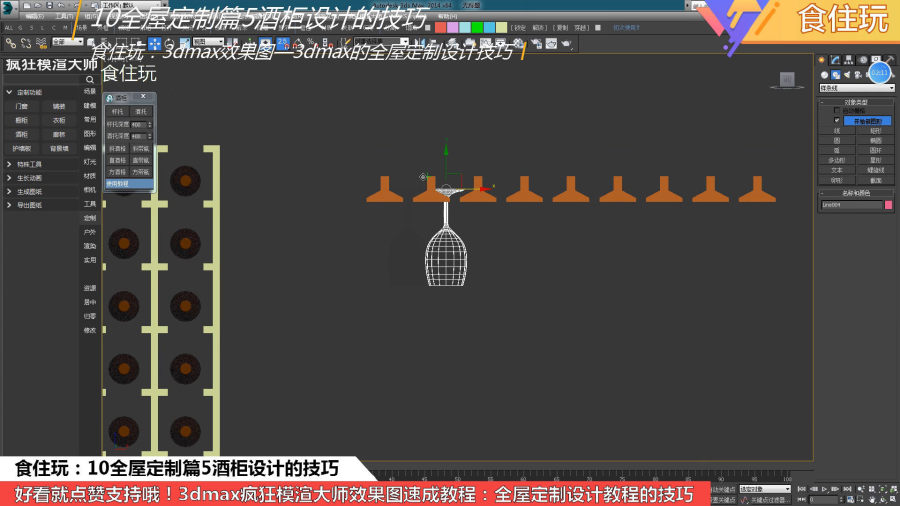This screenshot has height=506, width=900.
Task: Collapse the 定制功能 section
Action: [x=30, y=92]
